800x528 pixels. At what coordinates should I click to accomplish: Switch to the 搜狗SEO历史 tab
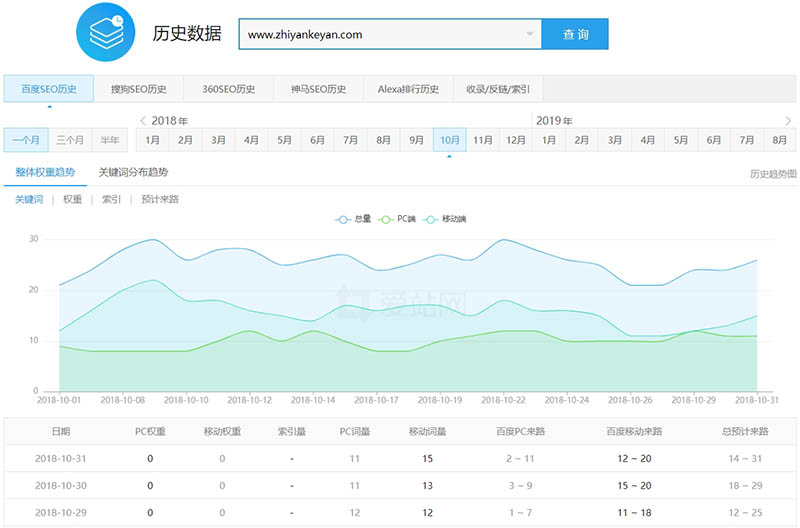click(139, 89)
